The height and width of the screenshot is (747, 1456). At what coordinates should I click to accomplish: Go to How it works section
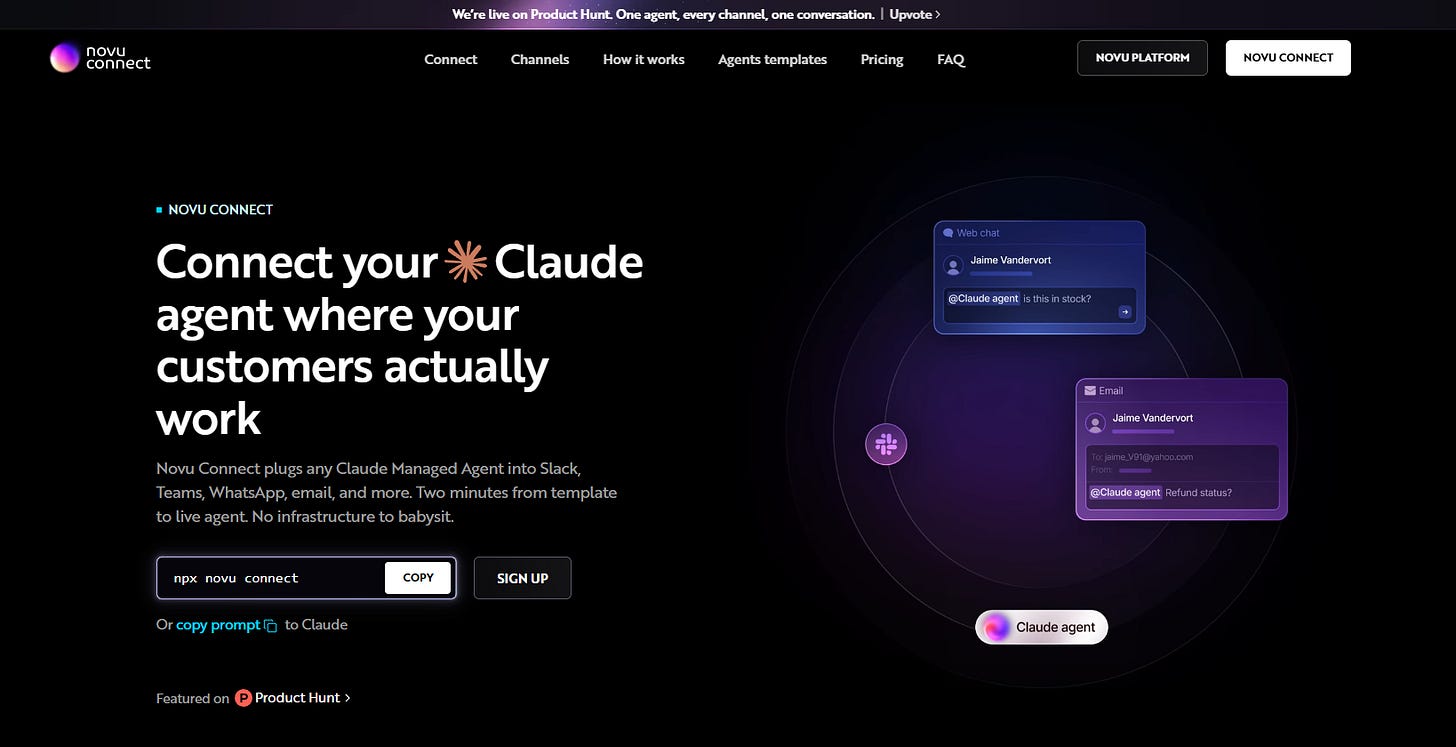coord(644,59)
